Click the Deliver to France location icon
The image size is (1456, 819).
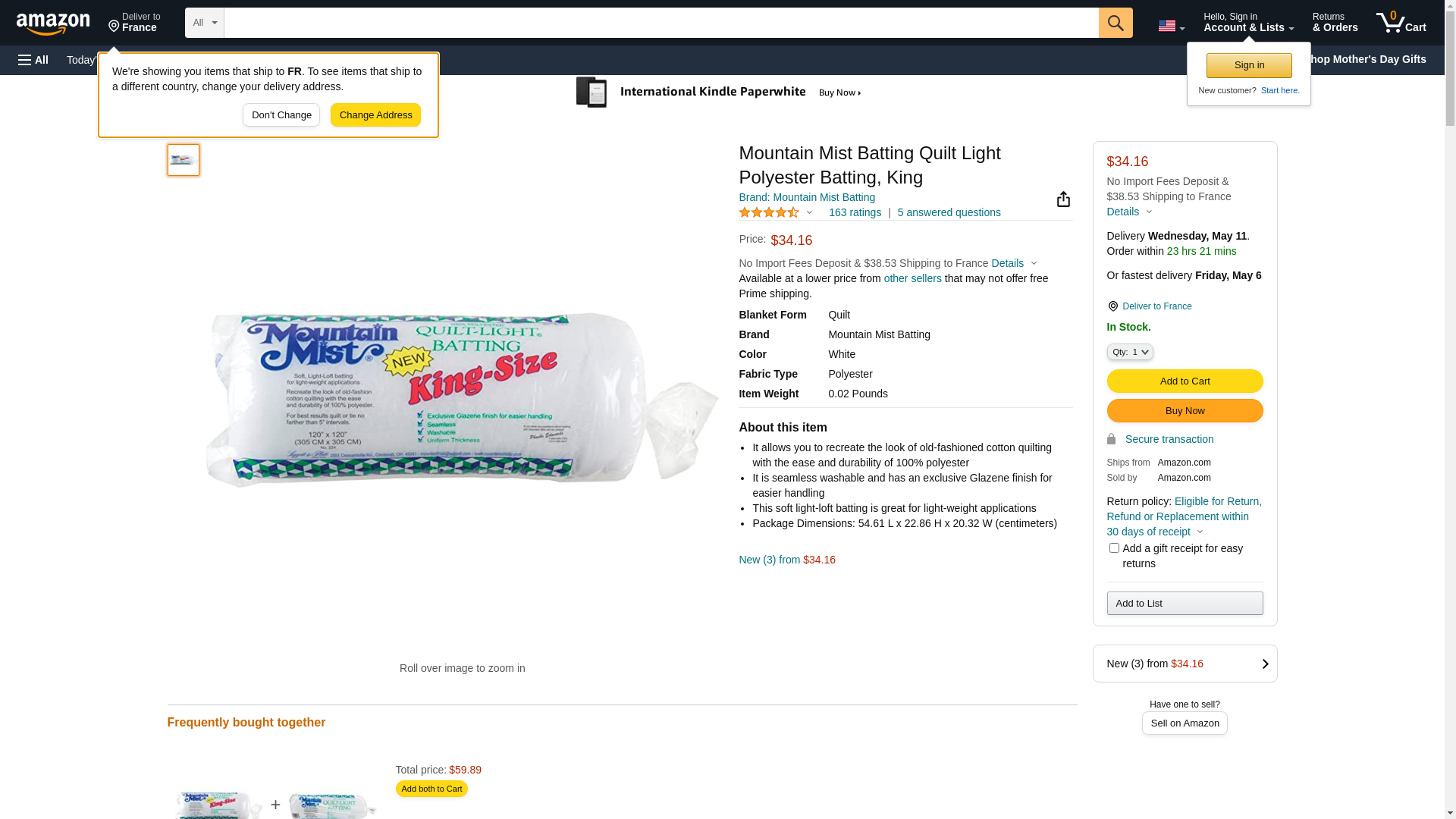click(x=1112, y=306)
